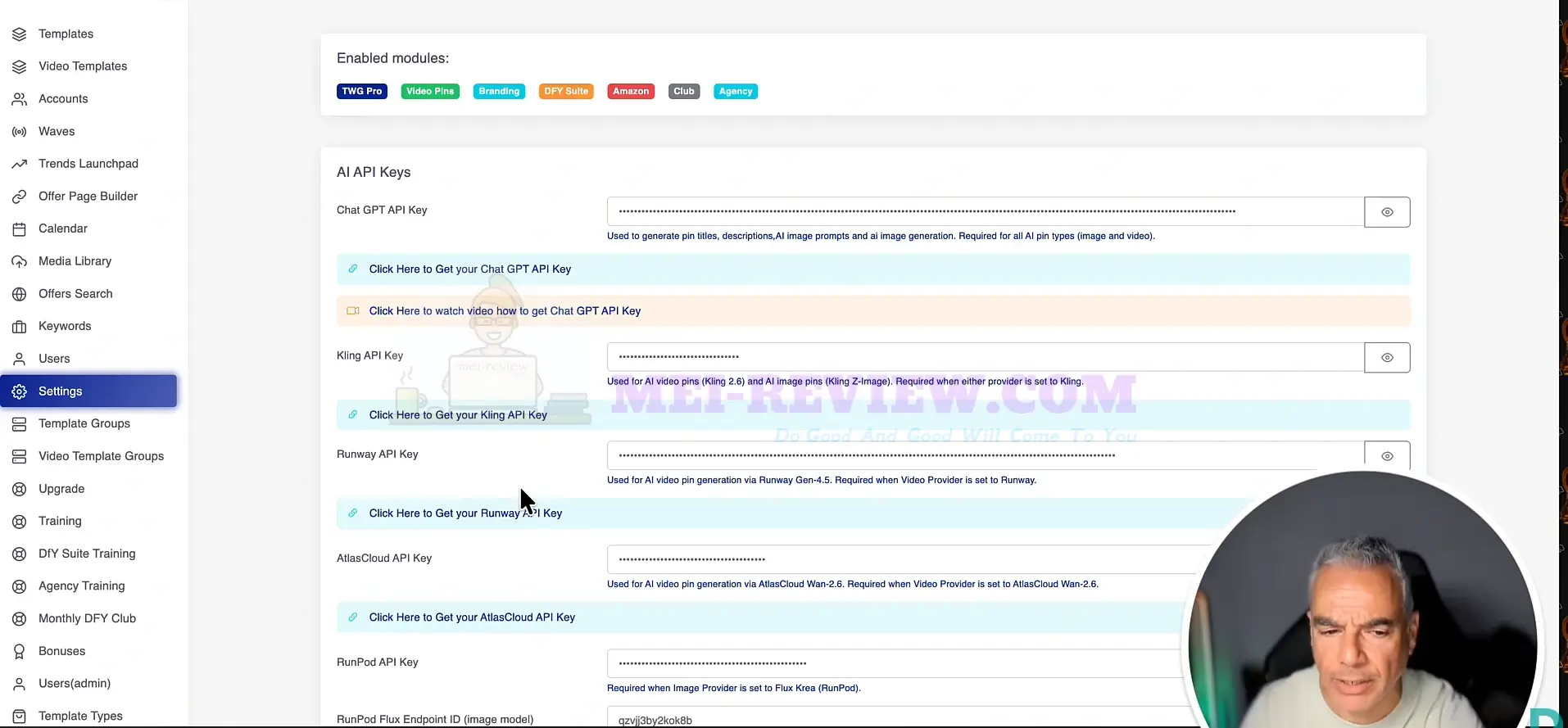Click the Bonuses award ribbon icon

(20, 652)
